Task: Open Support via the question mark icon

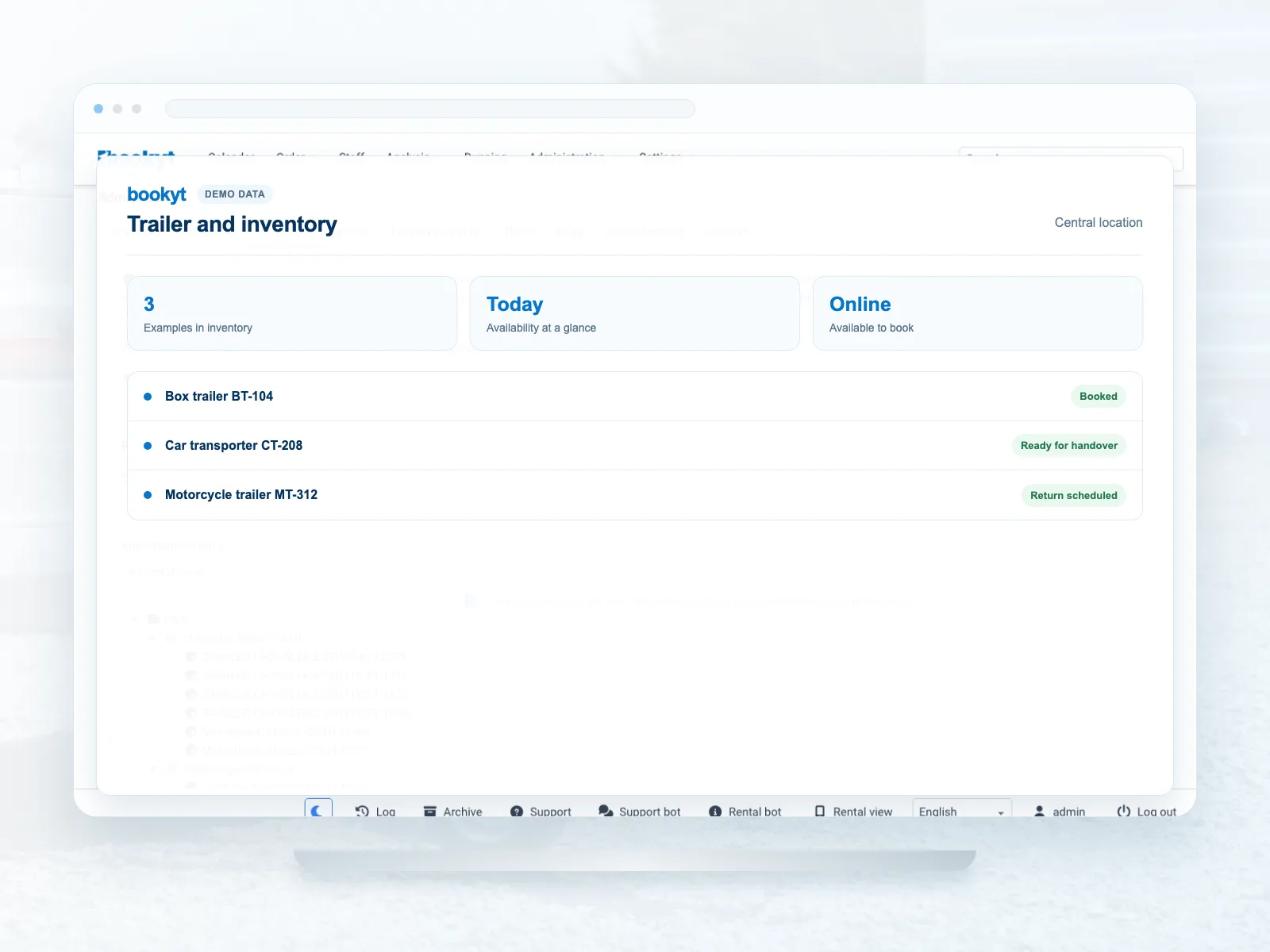Action: (x=517, y=811)
